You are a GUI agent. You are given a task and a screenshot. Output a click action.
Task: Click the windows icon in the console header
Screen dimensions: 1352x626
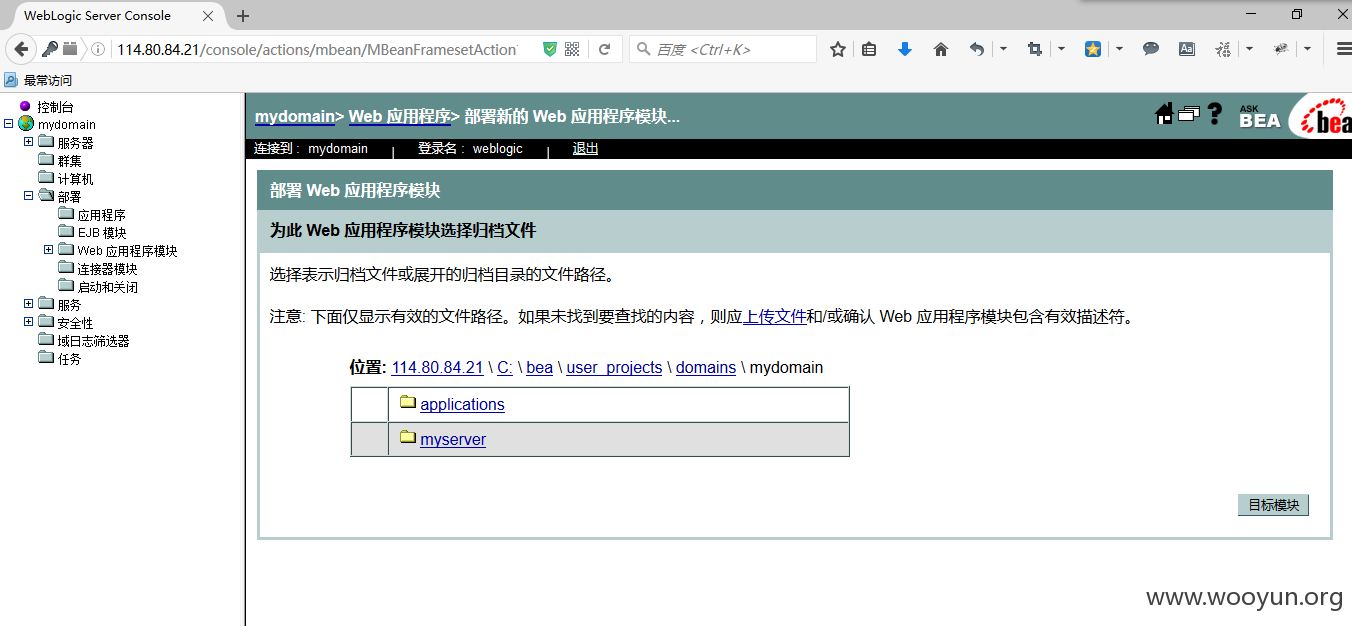pyautogui.click(x=1189, y=114)
